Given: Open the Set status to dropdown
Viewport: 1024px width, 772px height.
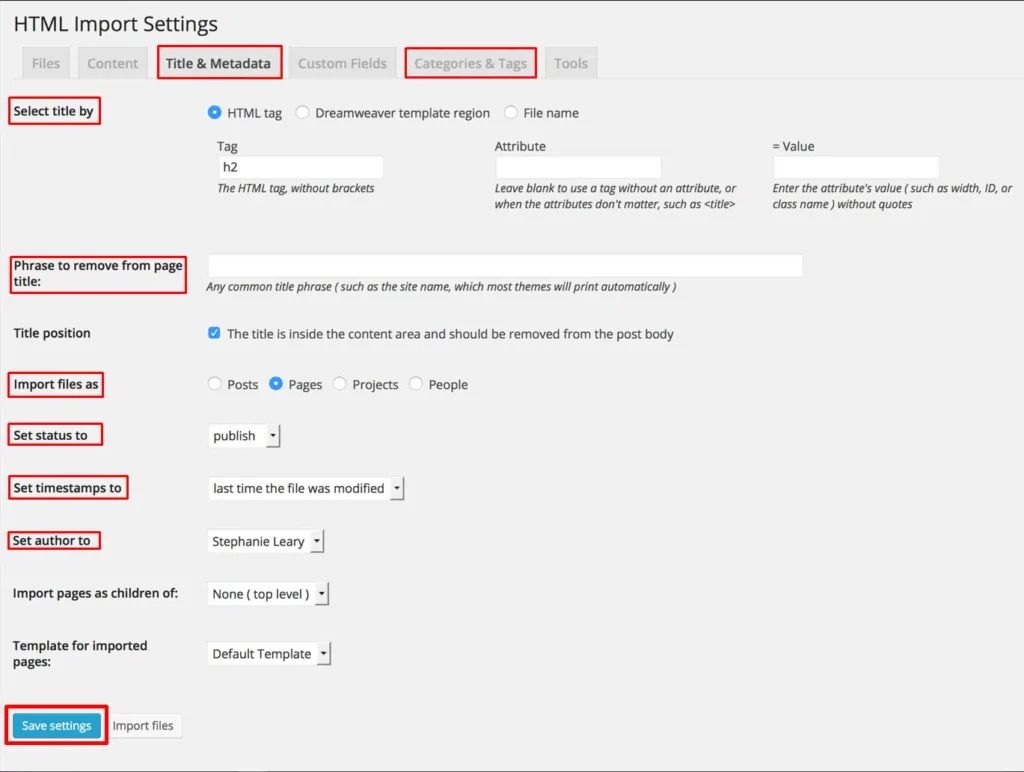Looking at the screenshot, I should [245, 436].
